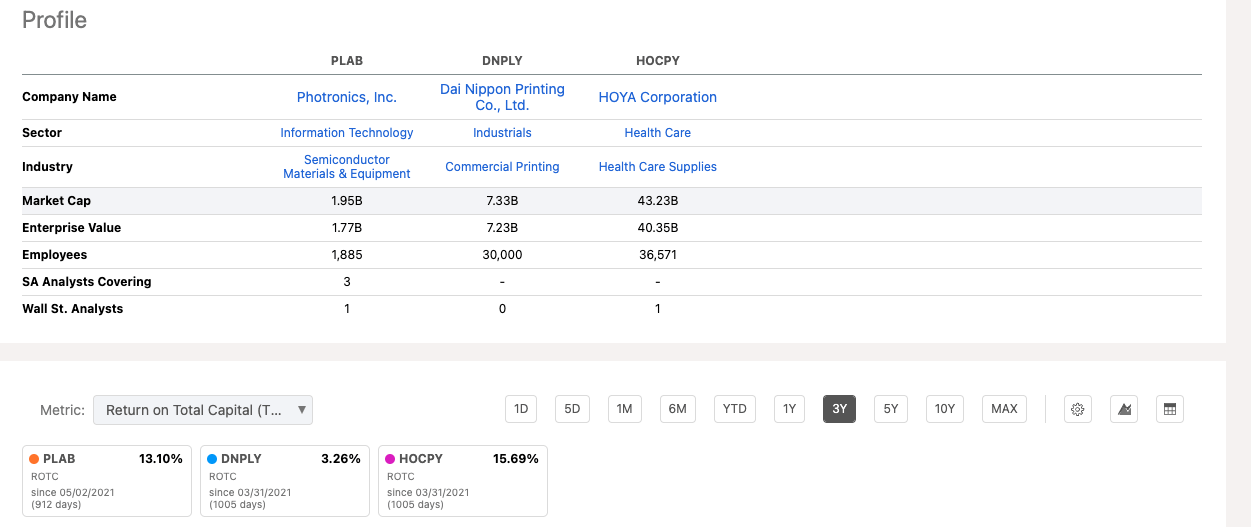Click the magenta HOCPY legend dot
Screen dimensions: 1251x527
coord(390,459)
